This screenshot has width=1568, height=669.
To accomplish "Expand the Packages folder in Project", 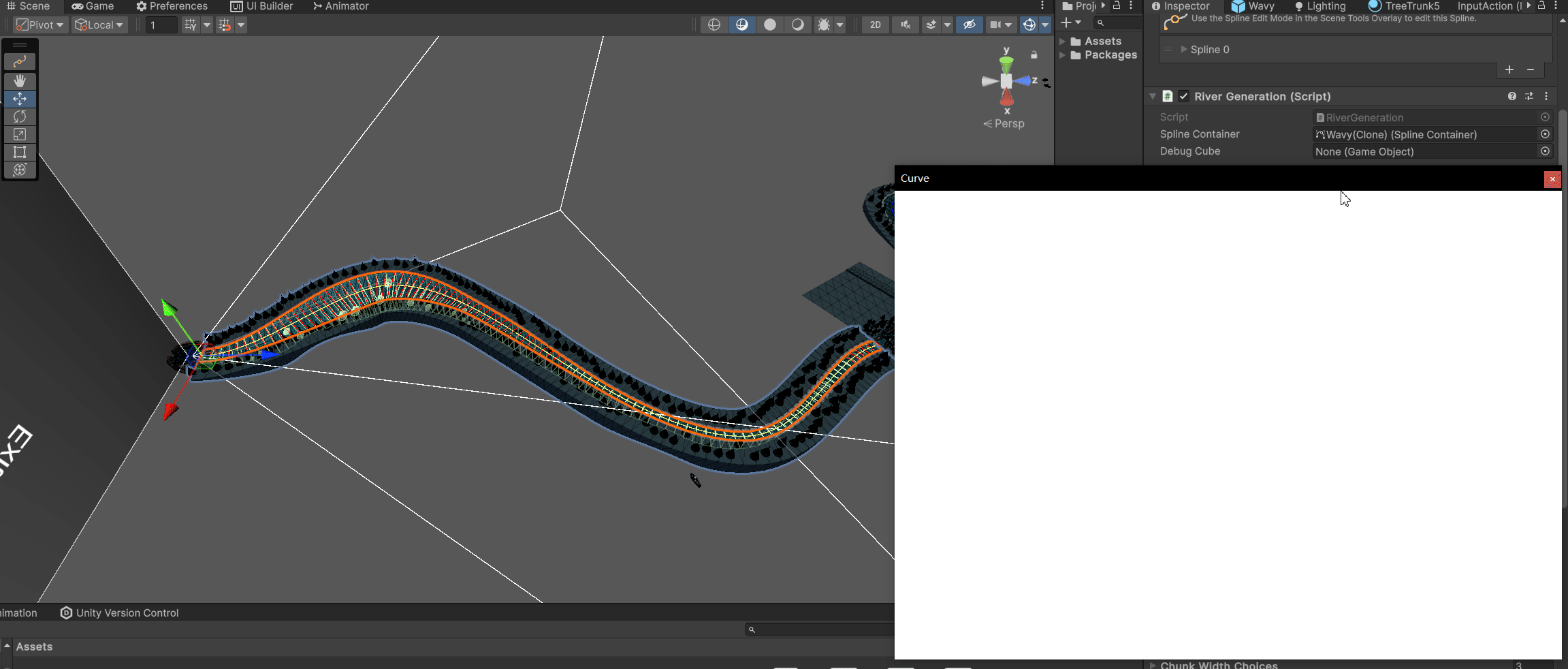I will [1062, 55].
